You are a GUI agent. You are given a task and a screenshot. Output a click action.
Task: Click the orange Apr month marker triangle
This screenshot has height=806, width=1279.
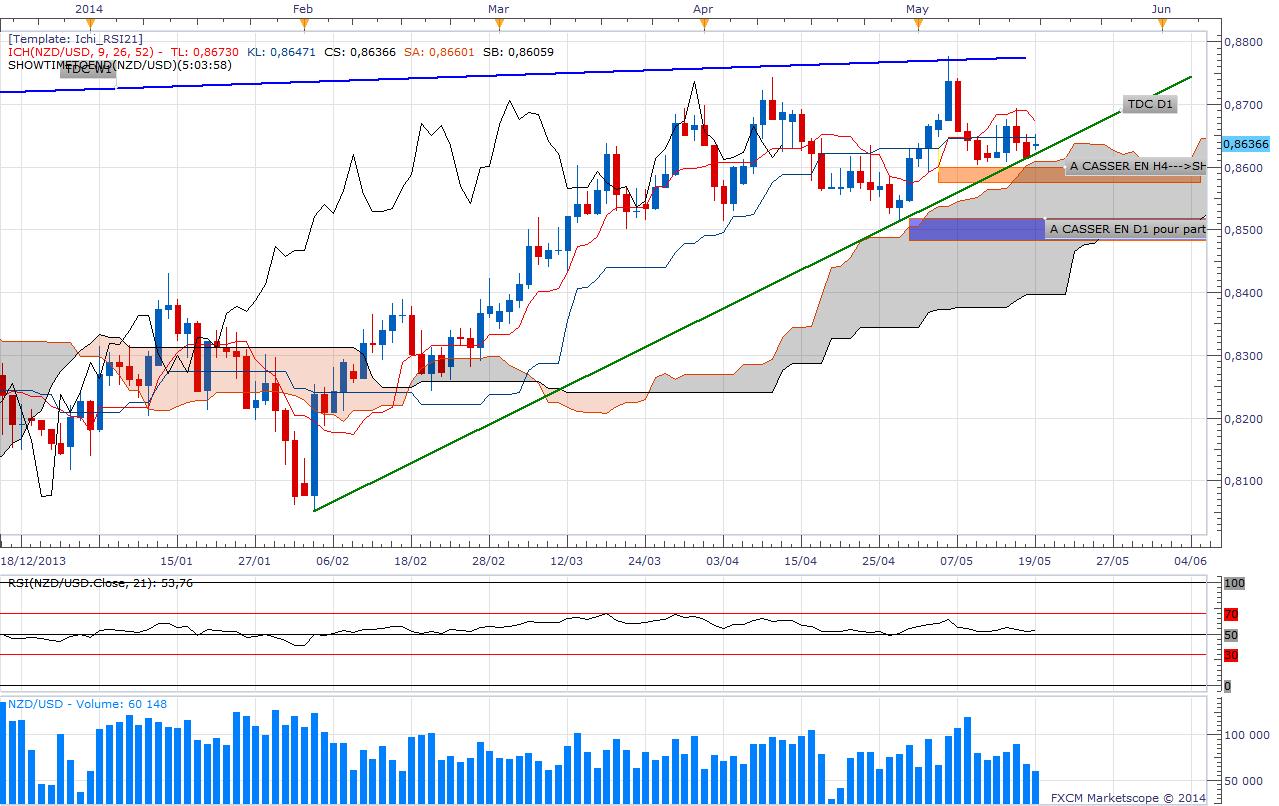coord(703,22)
